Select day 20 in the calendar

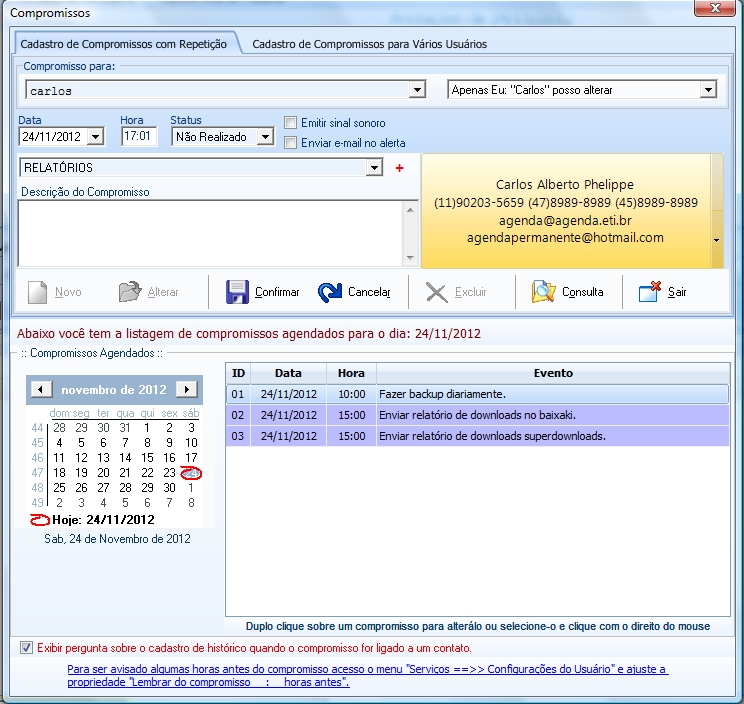pos(103,473)
